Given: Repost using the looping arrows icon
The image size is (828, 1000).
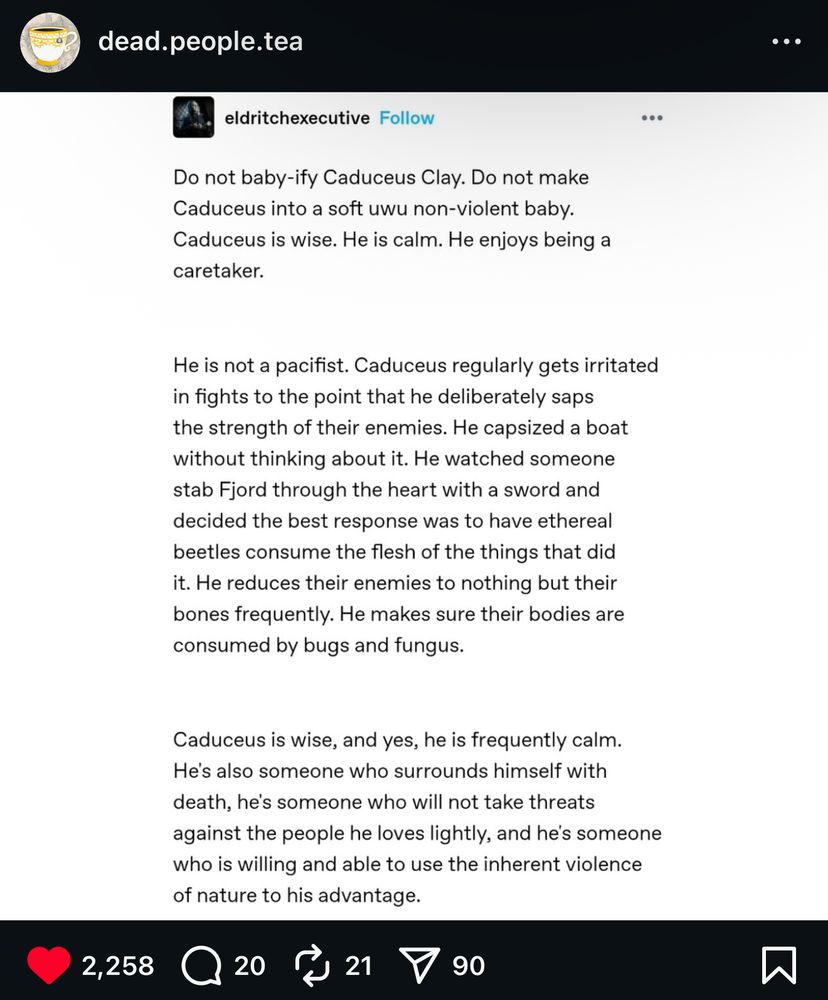Looking at the screenshot, I should [312, 966].
